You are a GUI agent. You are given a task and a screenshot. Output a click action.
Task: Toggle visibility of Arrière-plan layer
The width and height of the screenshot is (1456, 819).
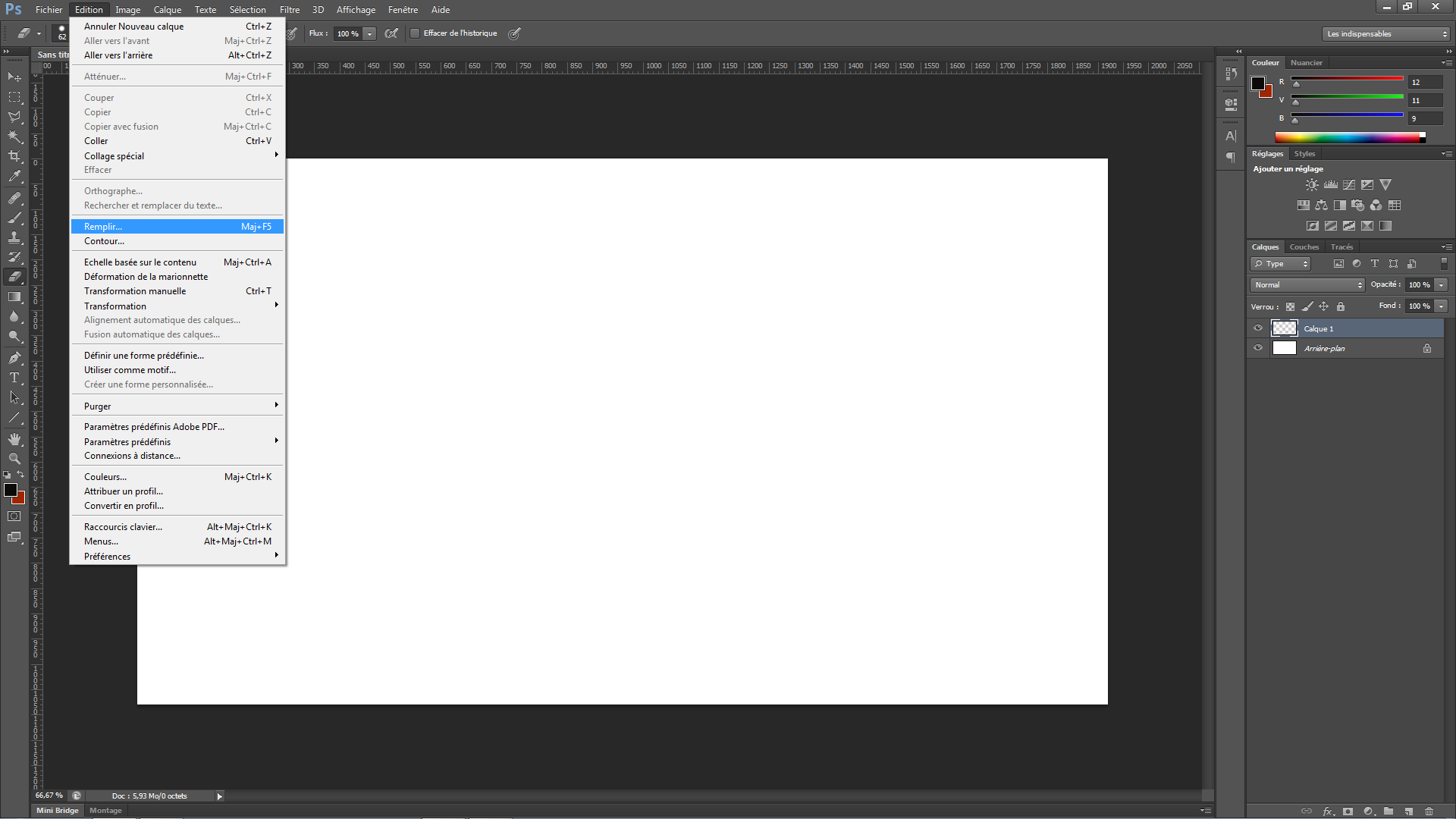pos(1258,348)
